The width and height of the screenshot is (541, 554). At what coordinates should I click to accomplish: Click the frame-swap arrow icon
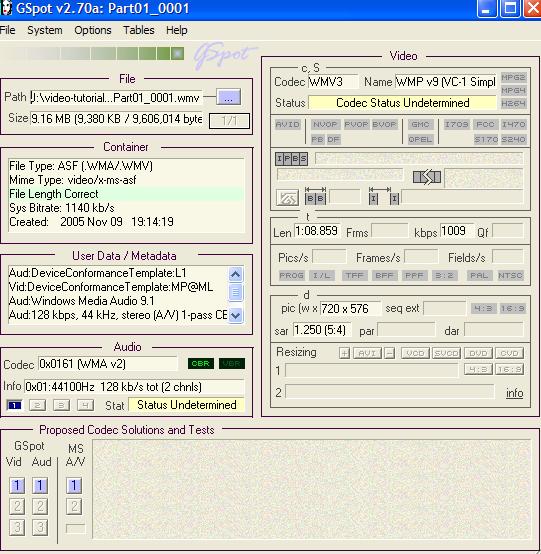(x=427, y=177)
